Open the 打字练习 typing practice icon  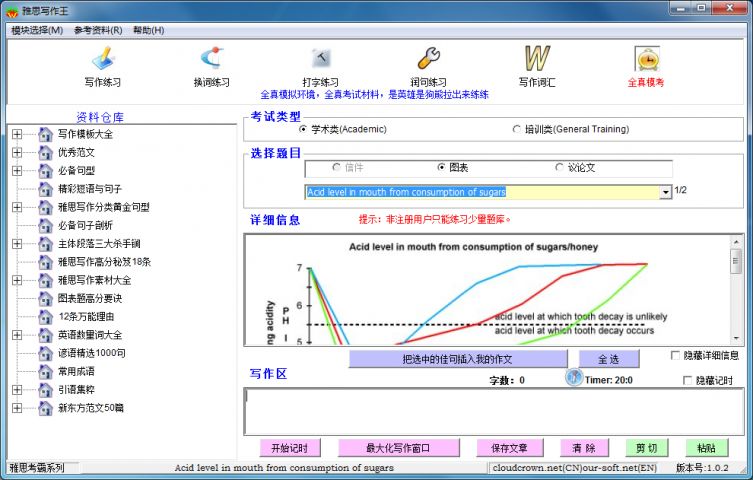click(320, 58)
